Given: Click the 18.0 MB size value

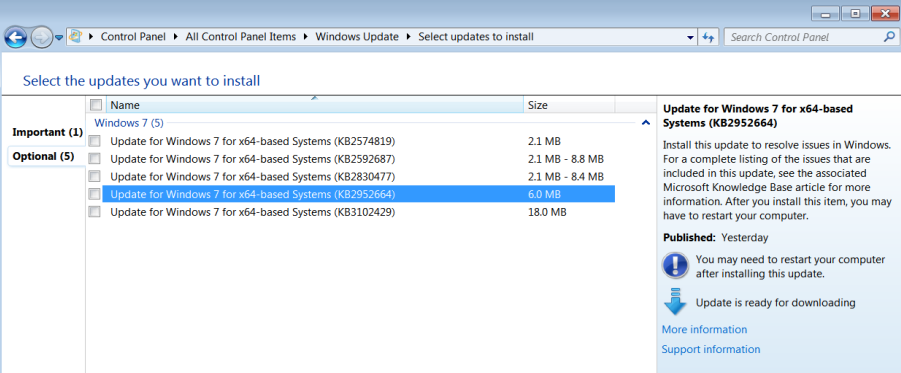Looking at the screenshot, I should pos(547,212).
